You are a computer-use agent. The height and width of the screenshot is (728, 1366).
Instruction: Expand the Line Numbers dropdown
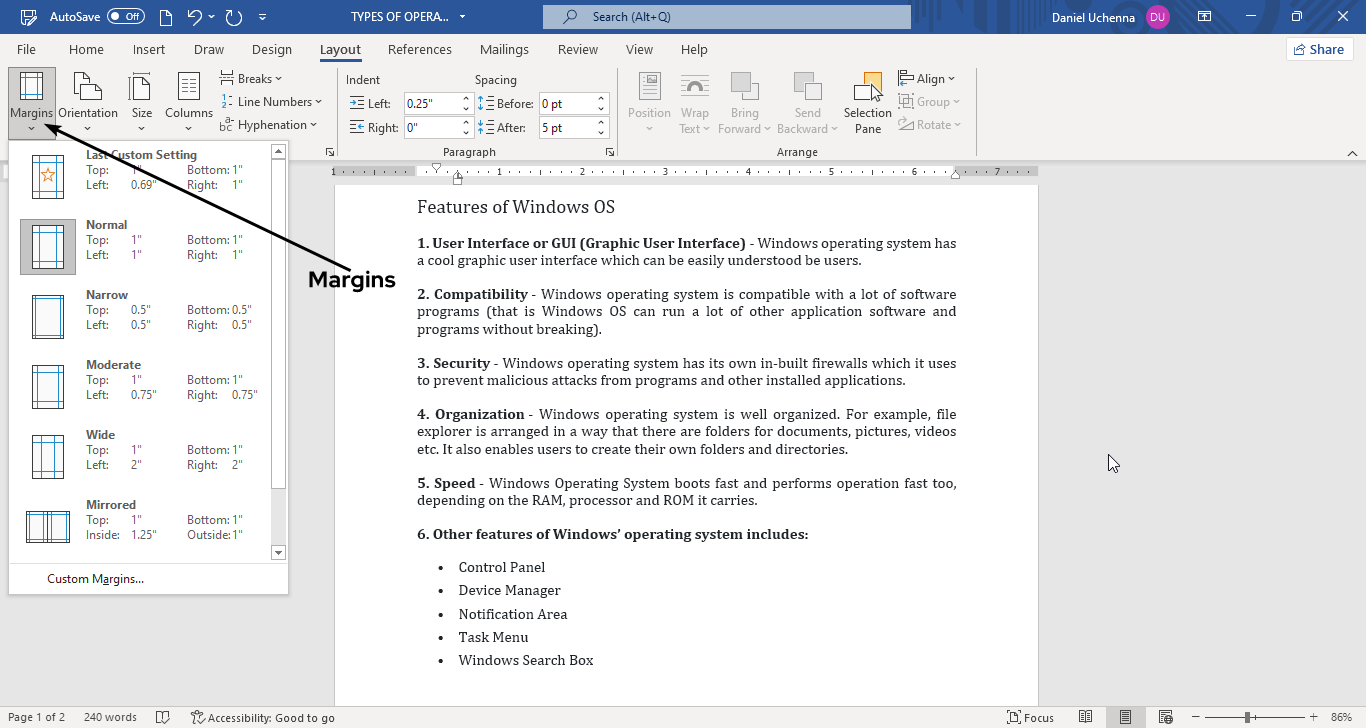pos(271,102)
